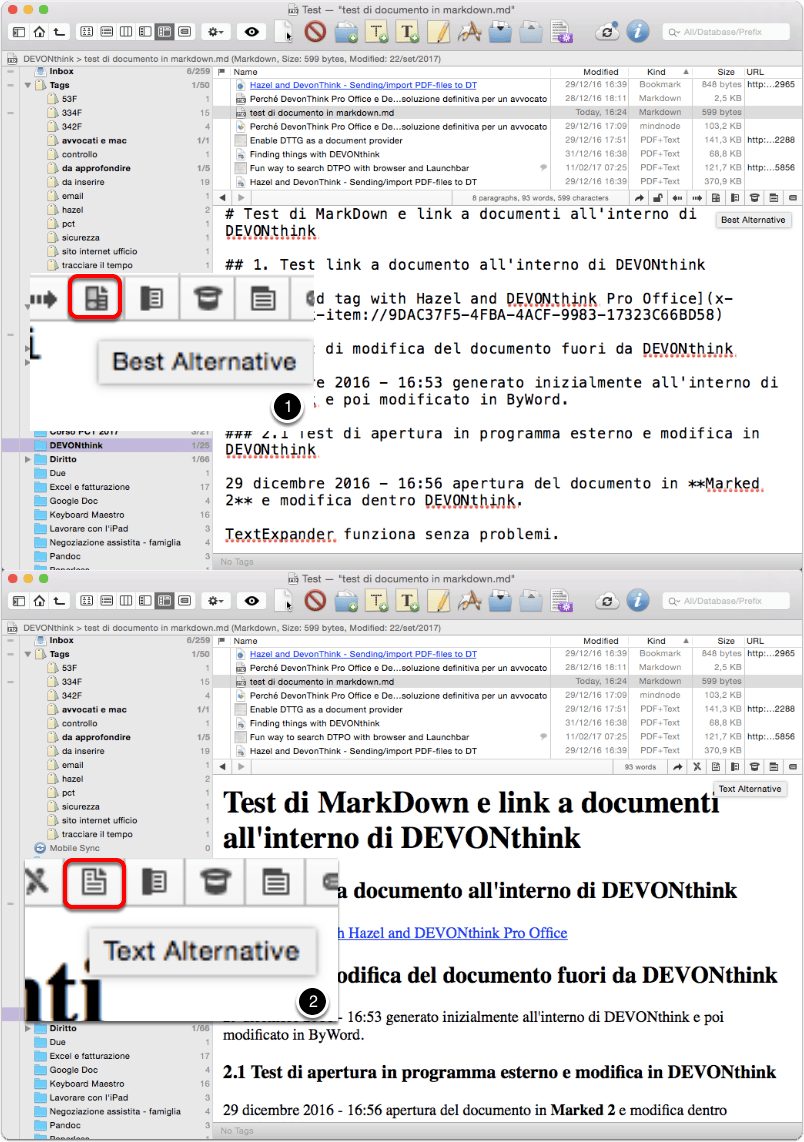The width and height of the screenshot is (804, 1142).
Task: Click the lock icon beside the 599 characters count
Action: point(658,197)
